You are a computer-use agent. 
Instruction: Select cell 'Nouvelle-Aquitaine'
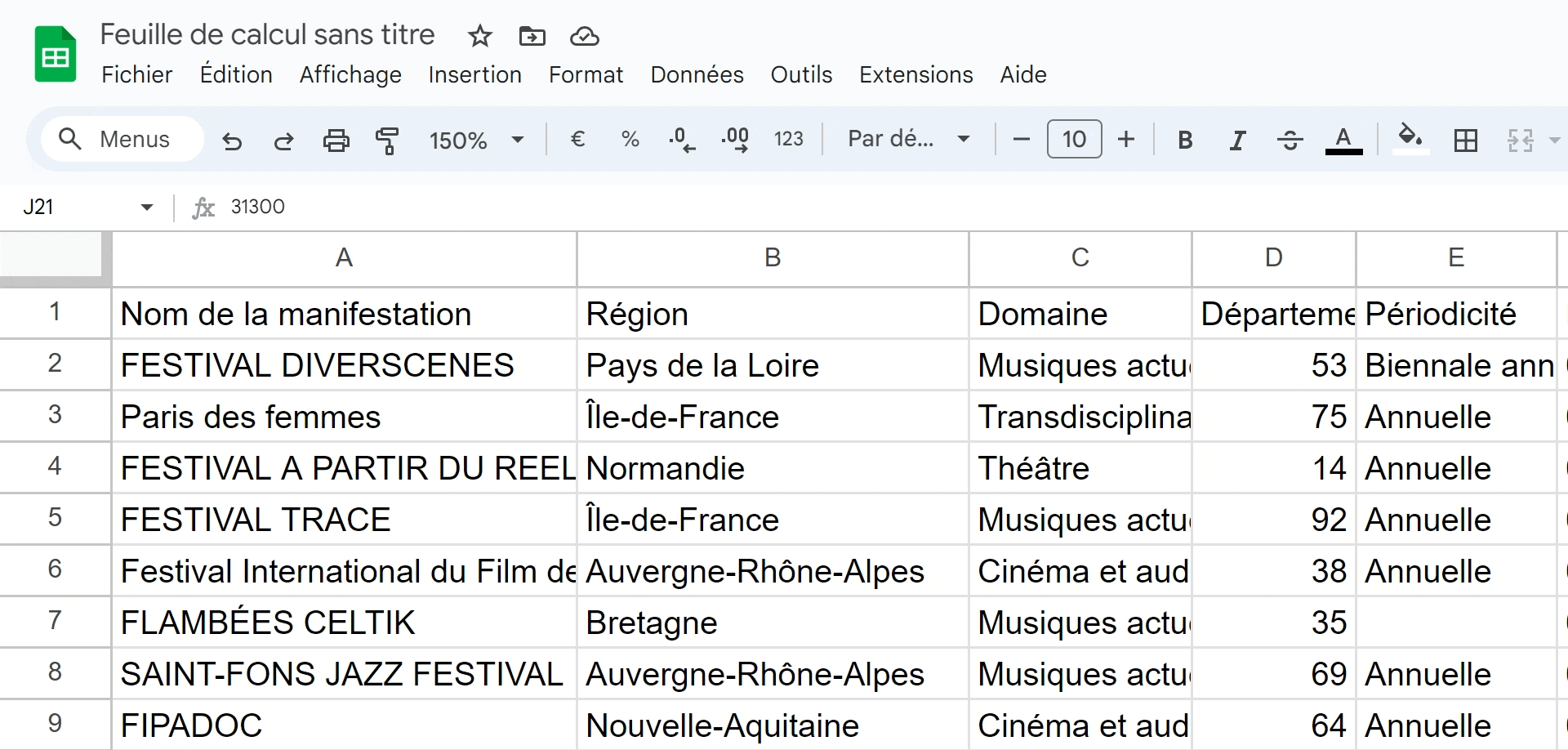(773, 725)
